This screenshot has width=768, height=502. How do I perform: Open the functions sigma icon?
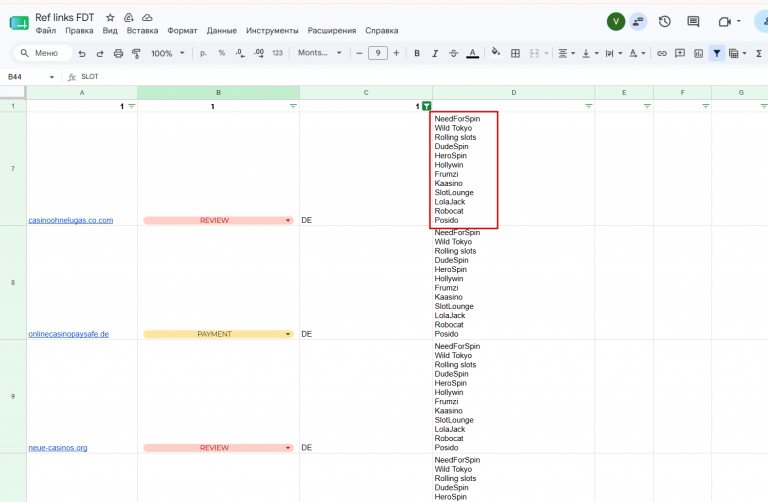point(759,53)
